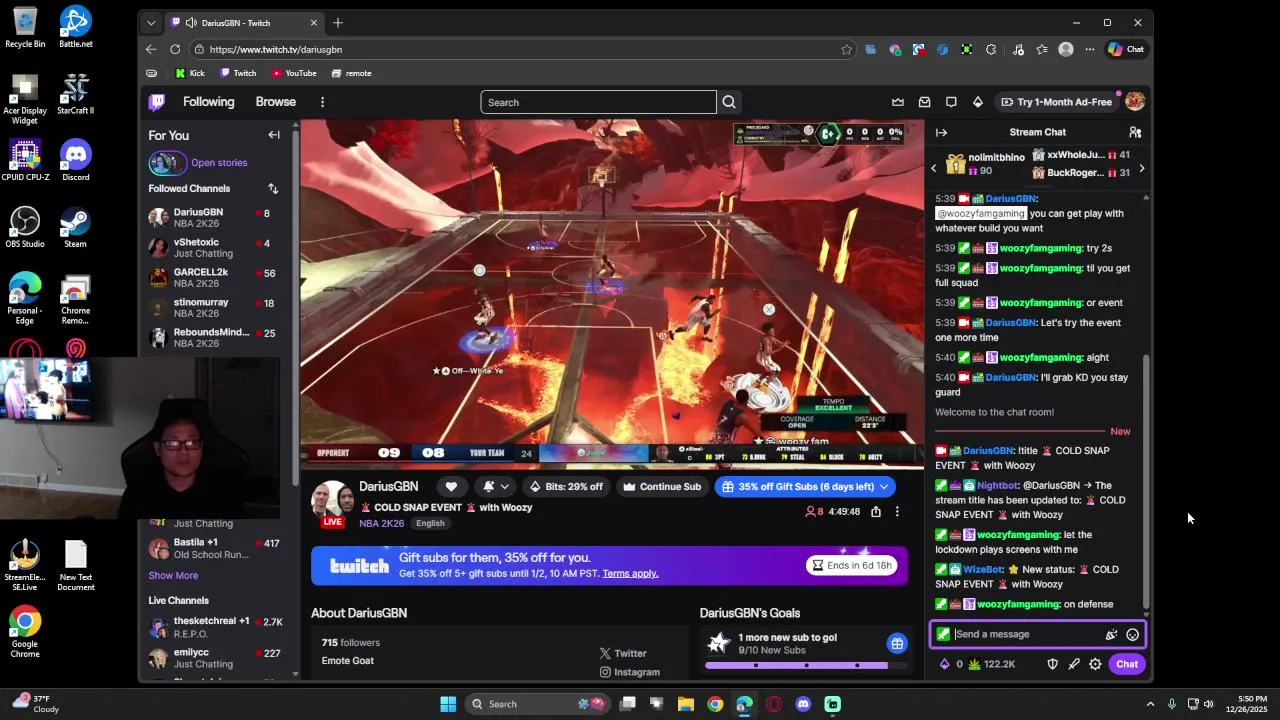Click the Browse tab
1280x720 pixels.
point(275,102)
